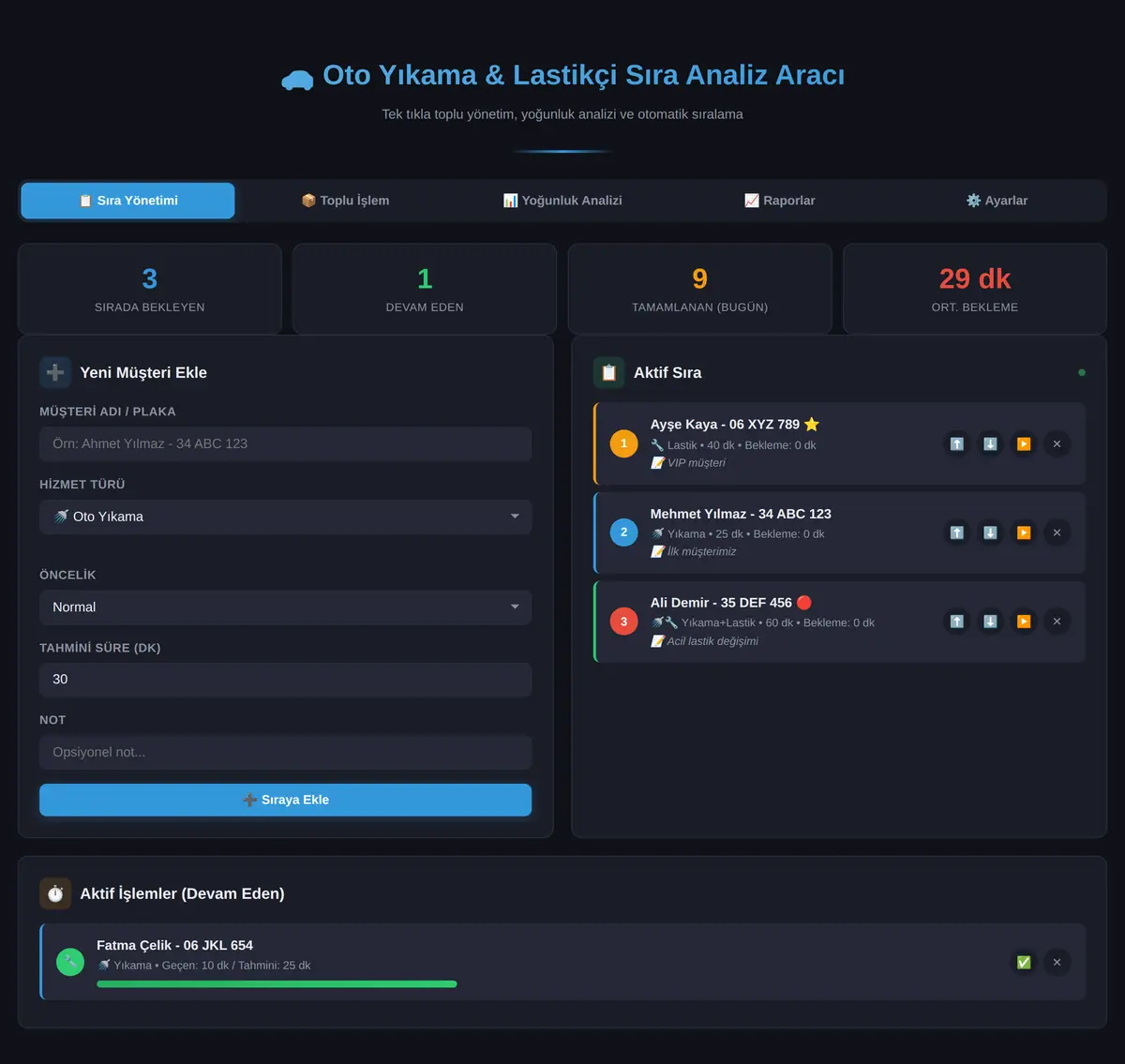Move Ali Demir down in queue

pyautogui.click(x=990, y=622)
